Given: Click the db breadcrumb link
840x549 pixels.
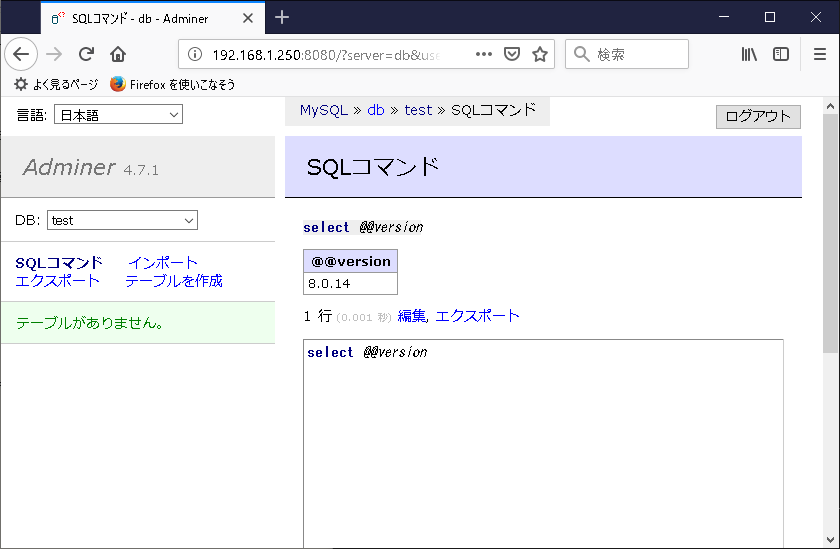Looking at the screenshot, I should (376, 110).
